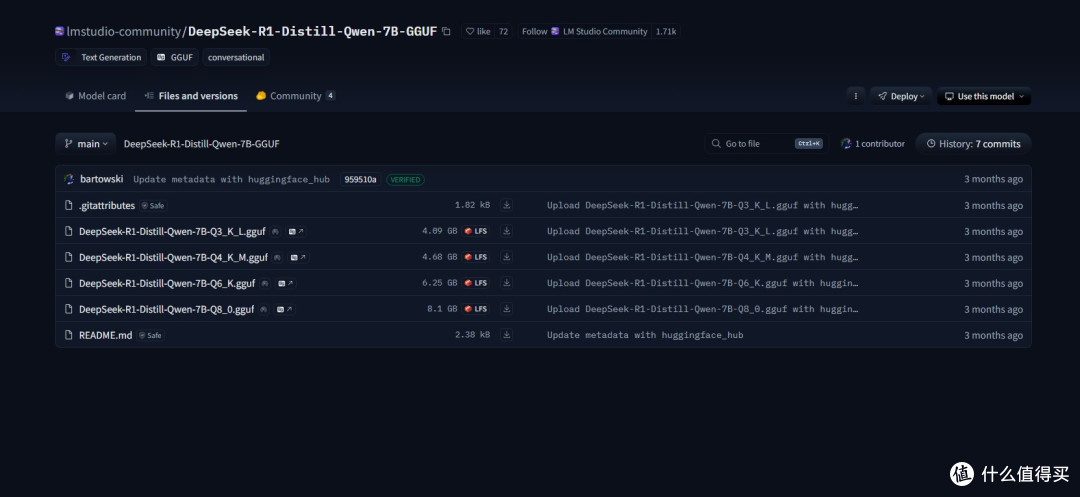1080x497 pixels.
Task: Click security scan icon next to Q4_K_M.gguf
Action: coord(277,257)
